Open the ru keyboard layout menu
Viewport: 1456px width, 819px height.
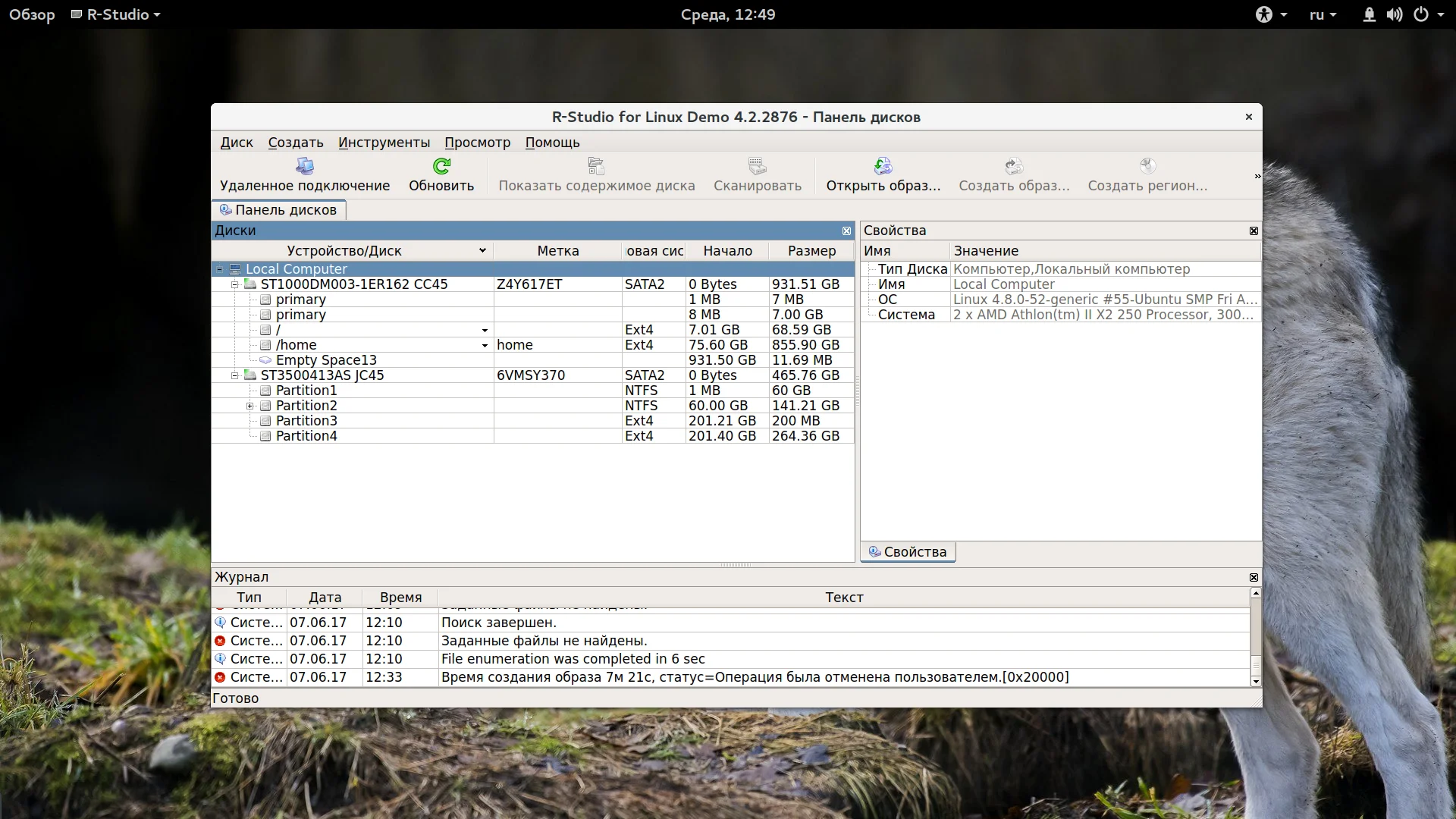pos(1323,14)
